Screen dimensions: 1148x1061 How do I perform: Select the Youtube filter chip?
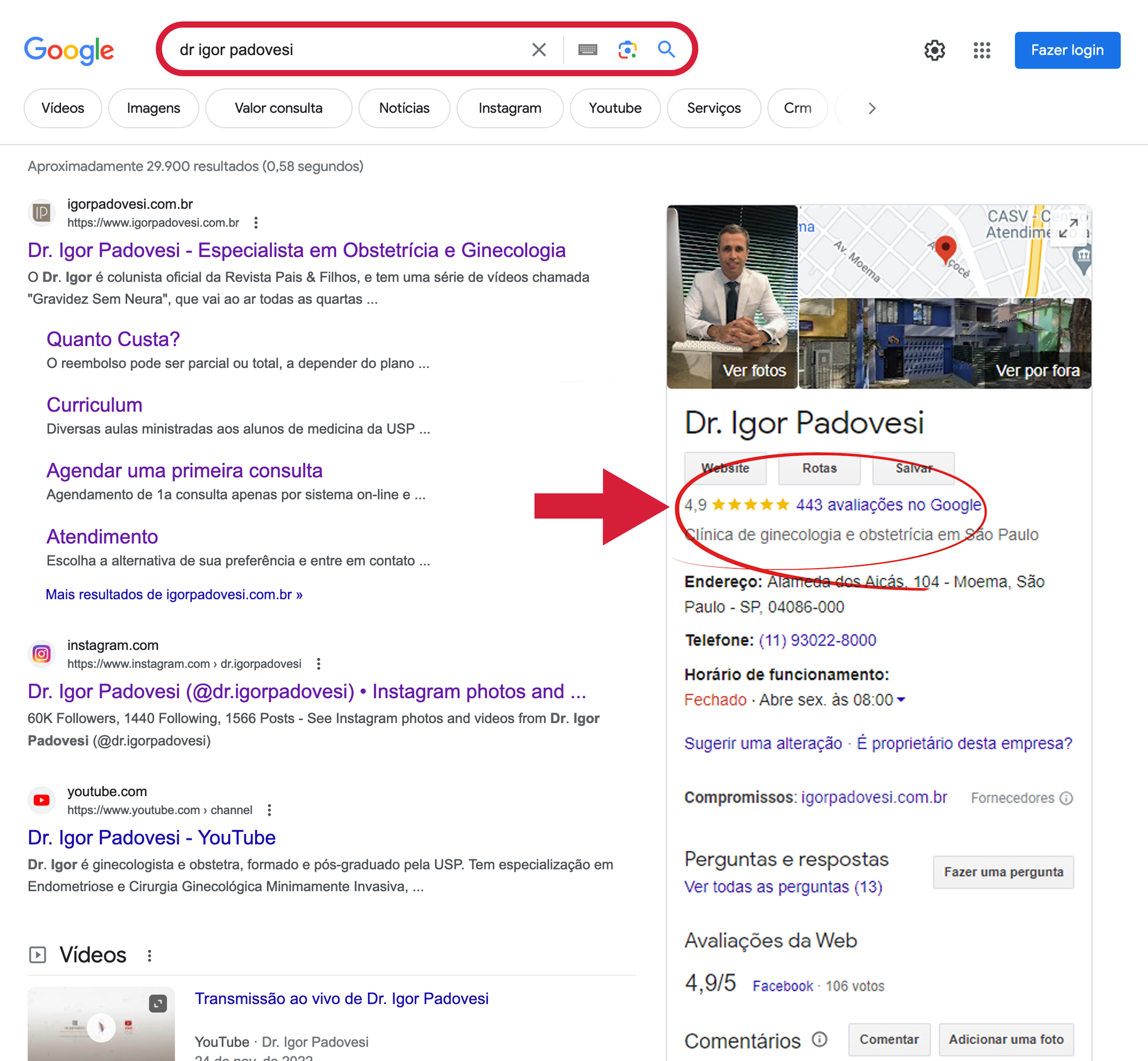click(x=615, y=108)
